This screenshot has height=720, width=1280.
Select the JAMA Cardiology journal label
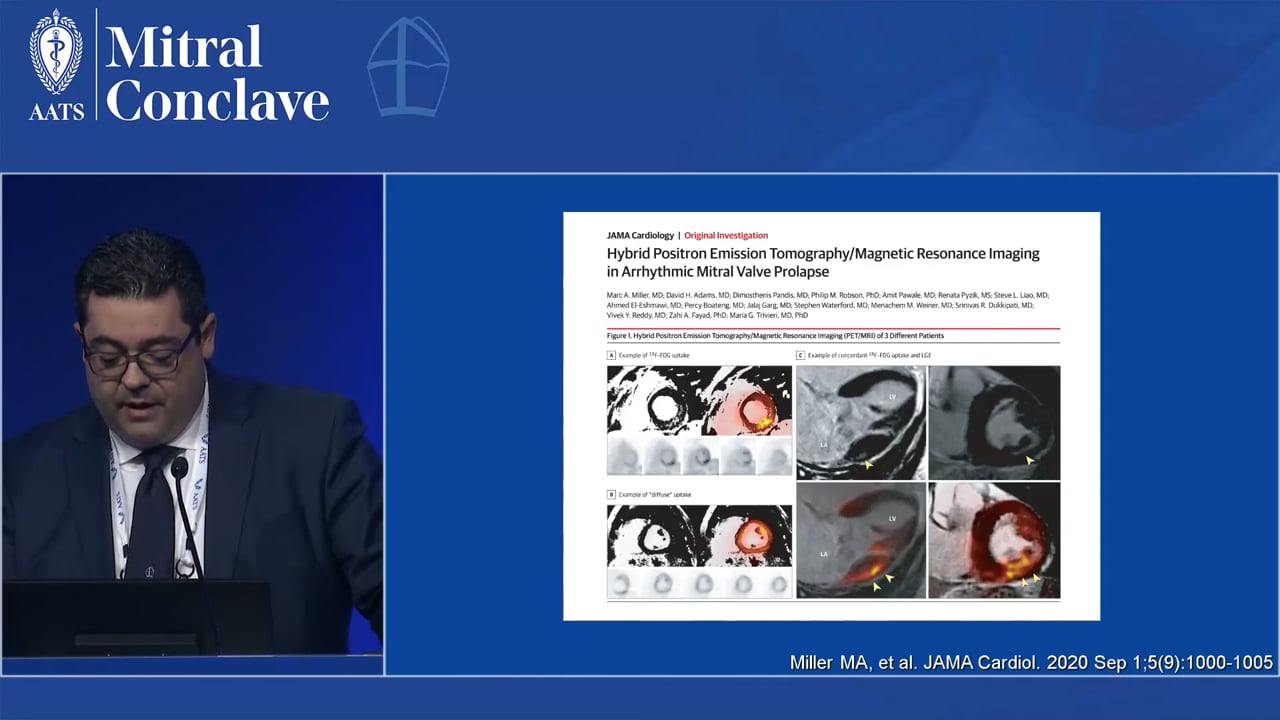pos(639,235)
